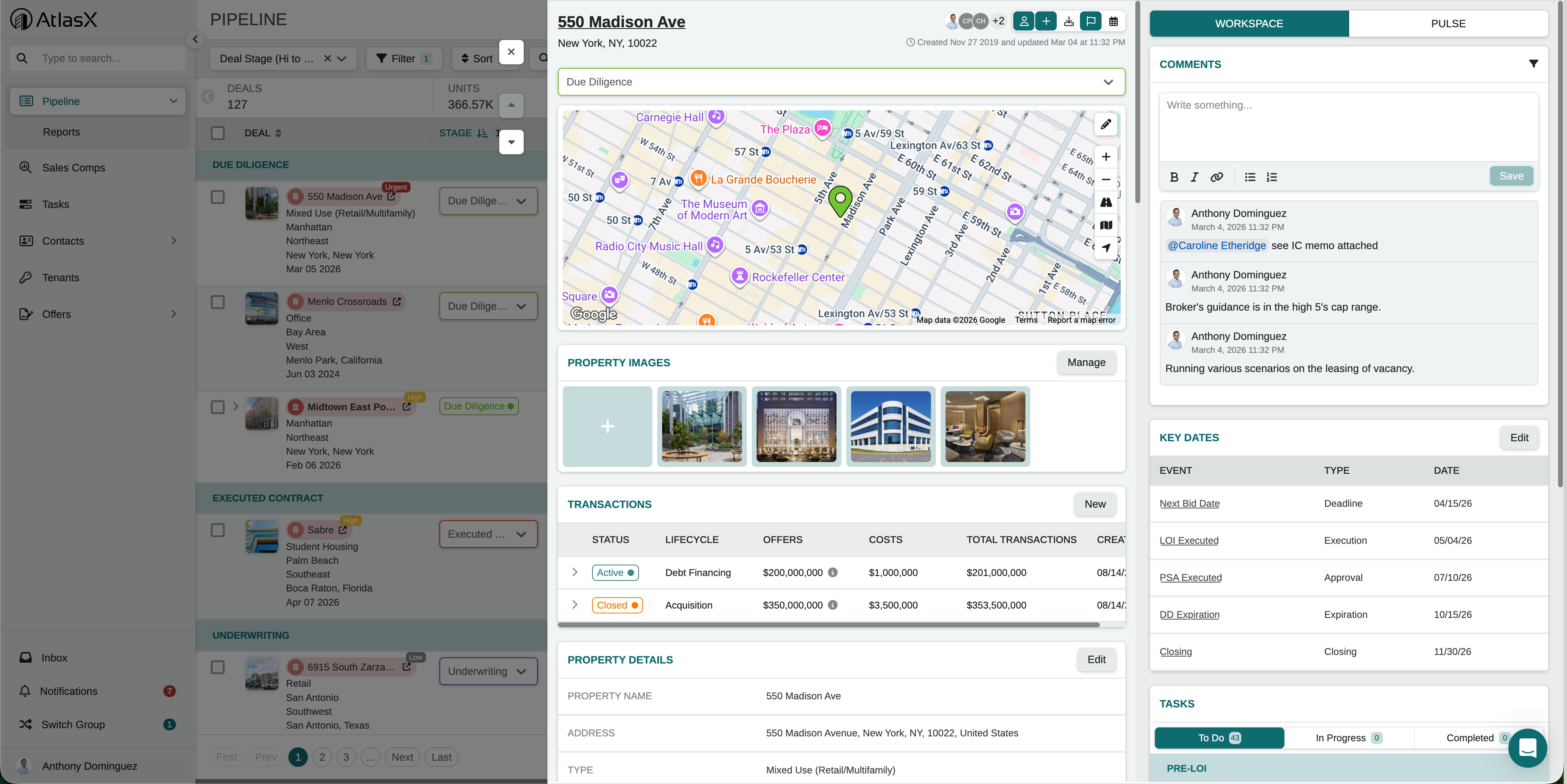This screenshot has height=784, width=1567.
Task: Open Menlo Crossroads external link icon
Action: click(397, 302)
